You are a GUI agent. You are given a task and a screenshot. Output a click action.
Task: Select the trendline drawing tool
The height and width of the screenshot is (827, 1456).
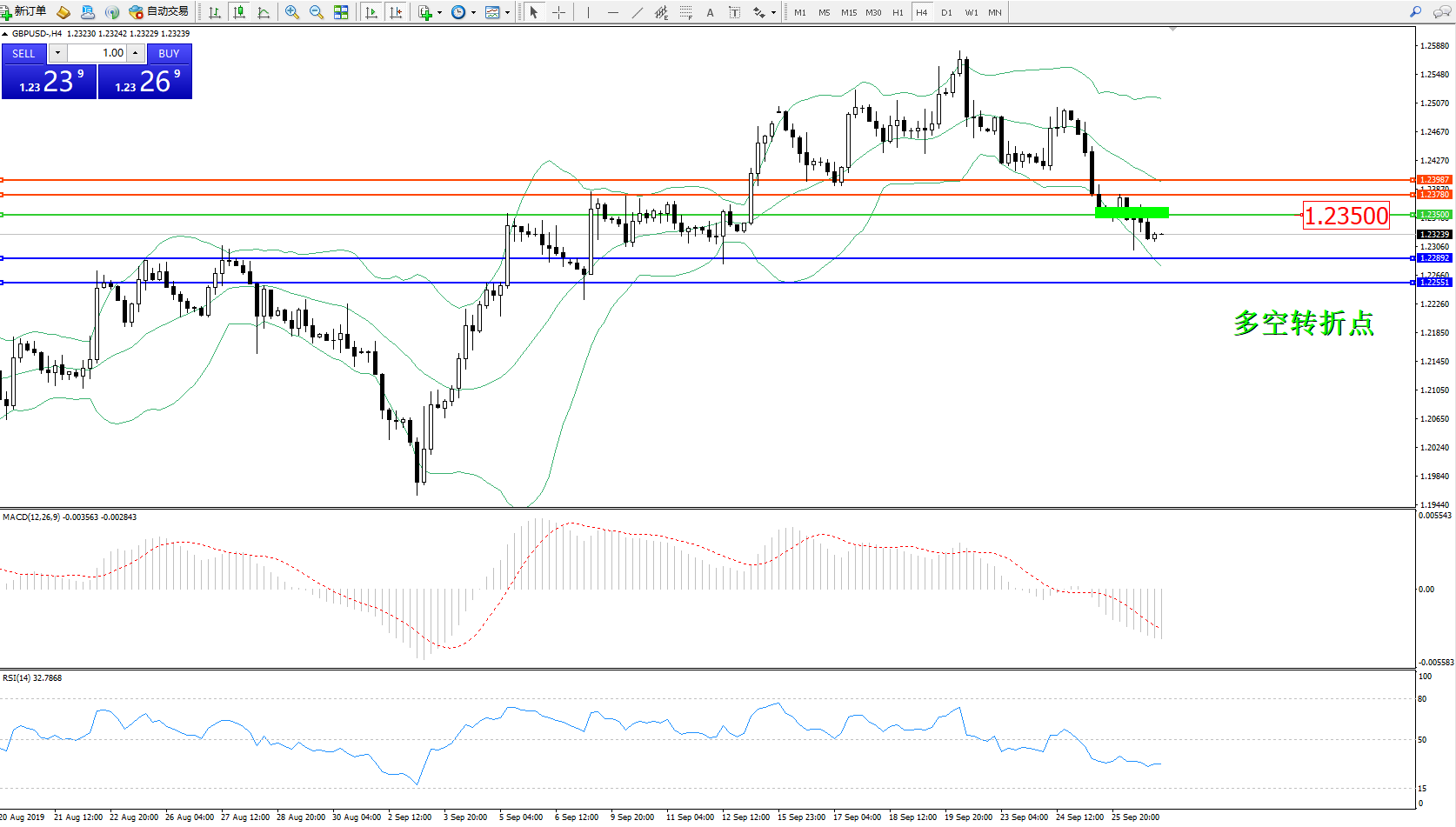point(638,12)
